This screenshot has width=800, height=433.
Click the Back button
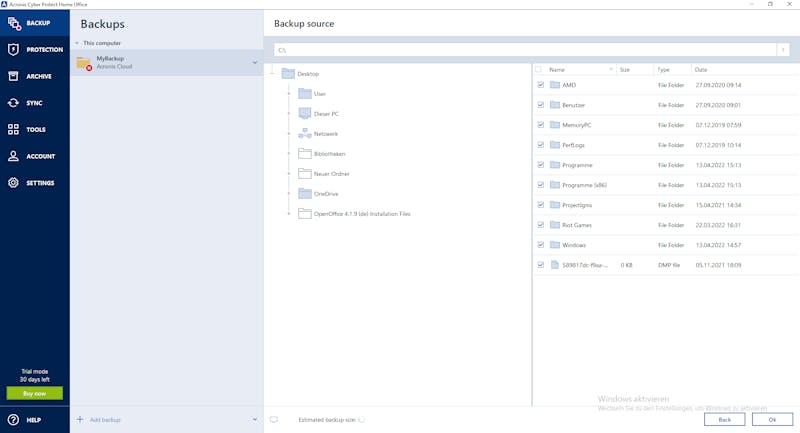click(724, 419)
